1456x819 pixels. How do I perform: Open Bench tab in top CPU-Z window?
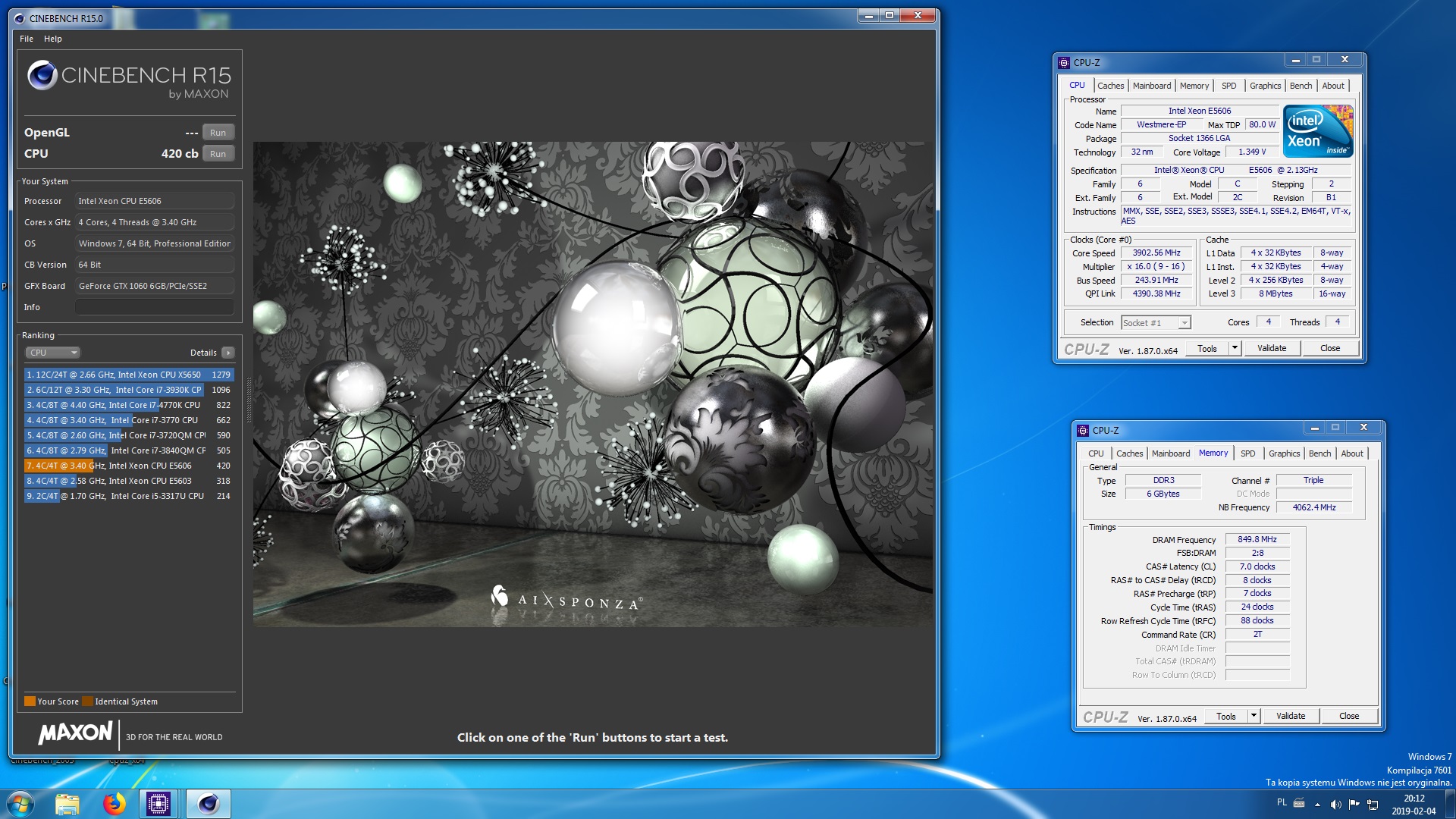click(x=1301, y=86)
